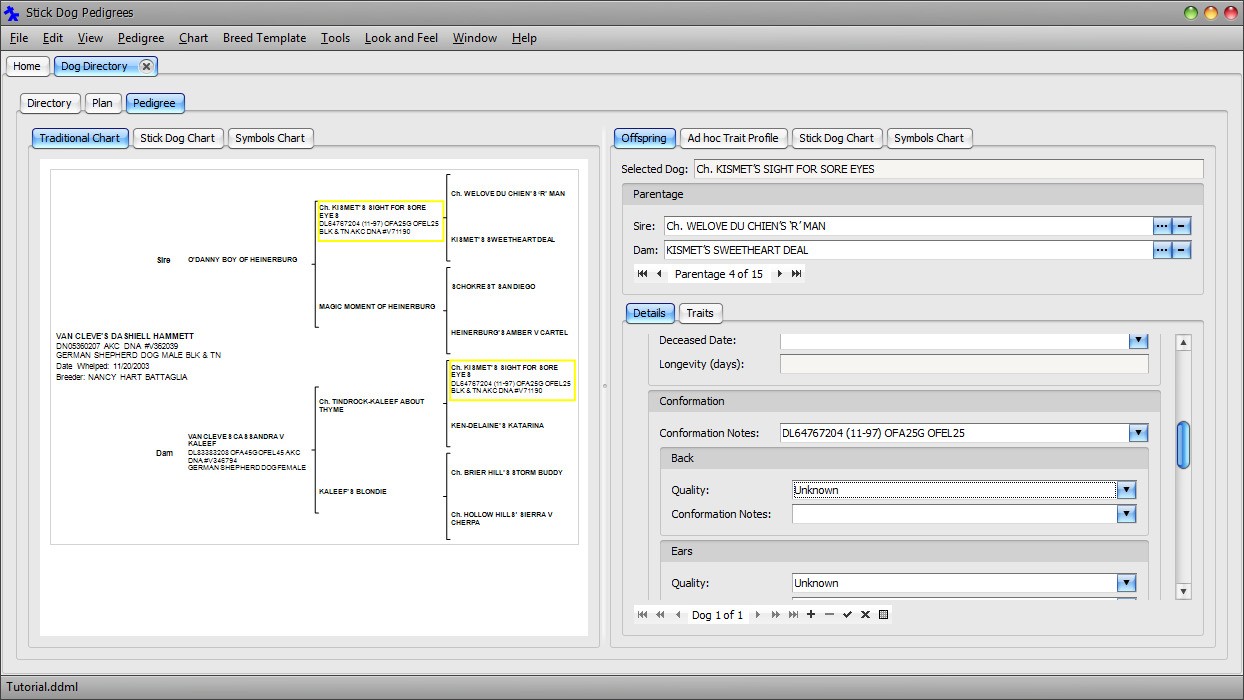The width and height of the screenshot is (1244, 700).
Task: Clear the Dam field with its minus button
Action: [x=1181, y=250]
